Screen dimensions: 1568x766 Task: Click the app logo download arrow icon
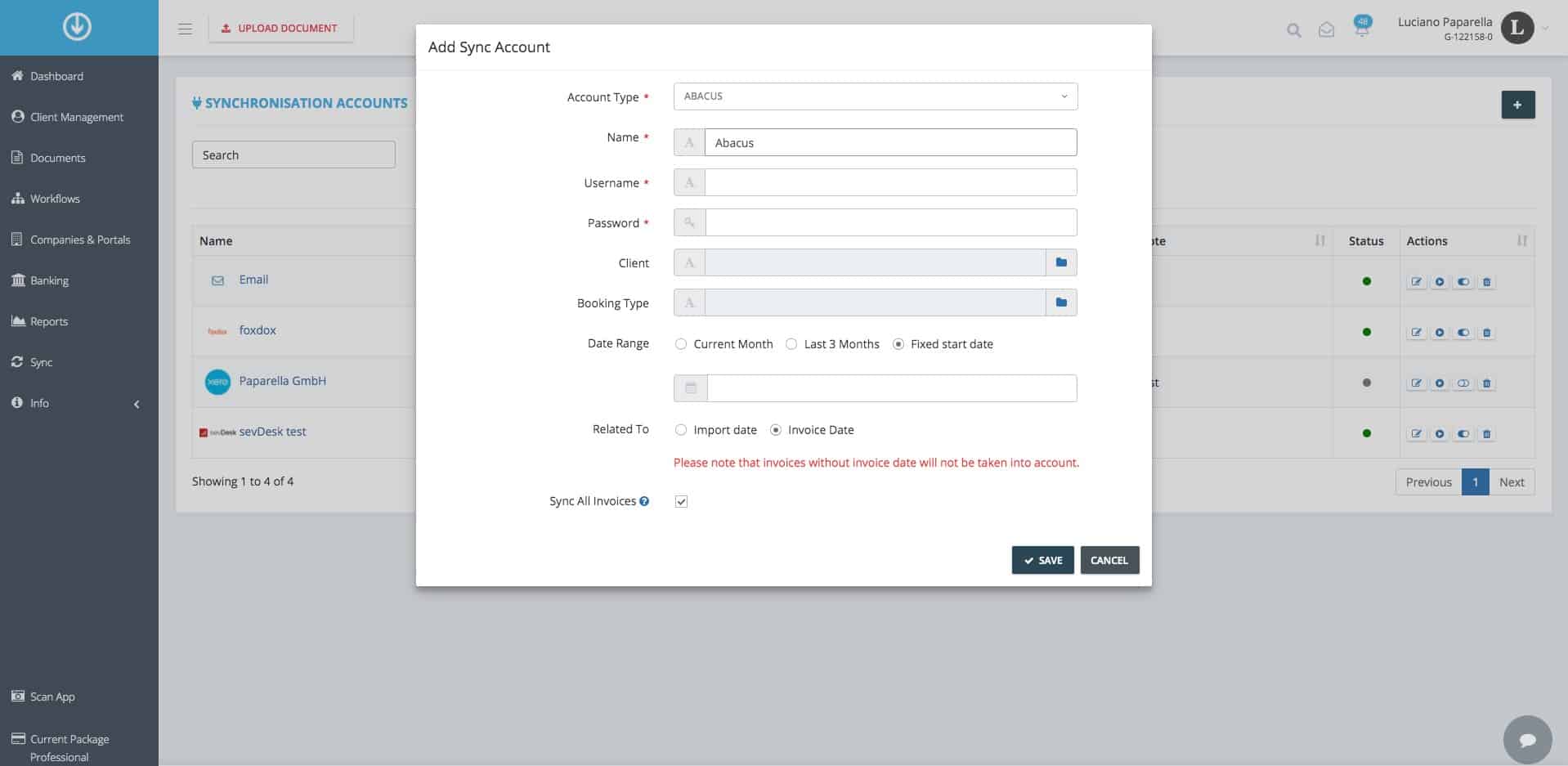pos(78,27)
